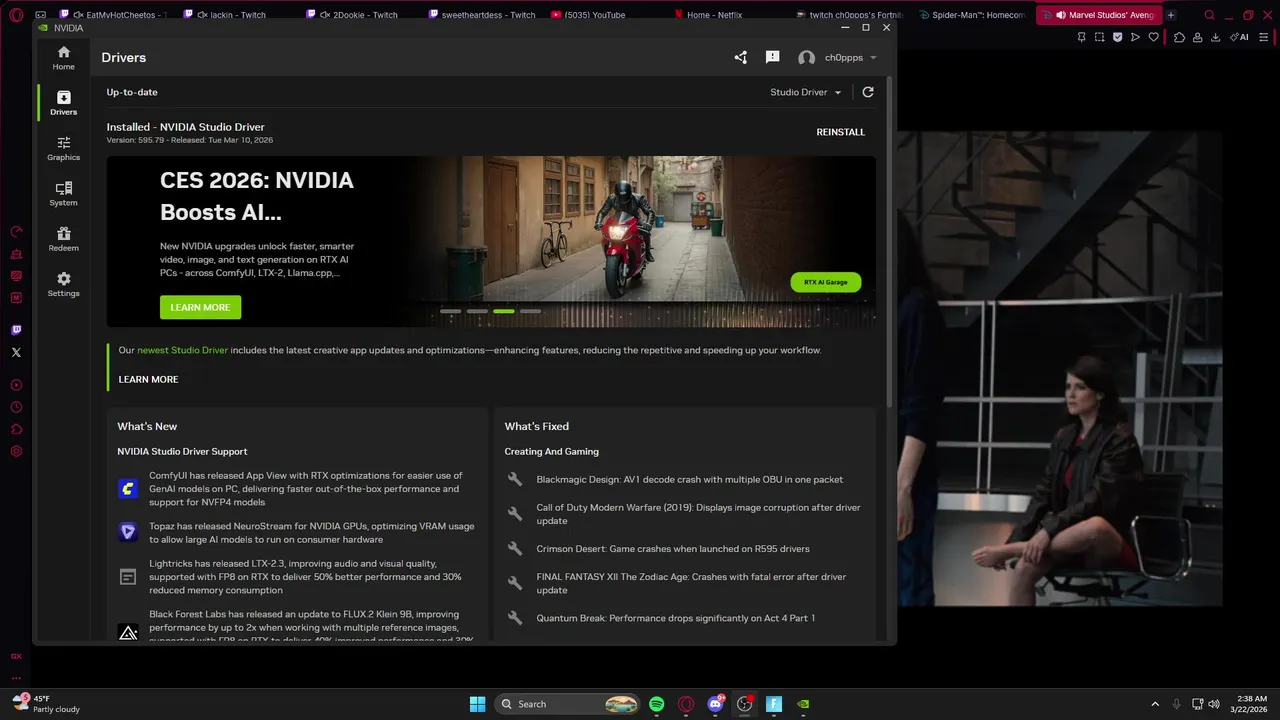Open the newest Studio Driver link
Image resolution: width=1280 pixels, height=720 pixels.
click(x=182, y=350)
